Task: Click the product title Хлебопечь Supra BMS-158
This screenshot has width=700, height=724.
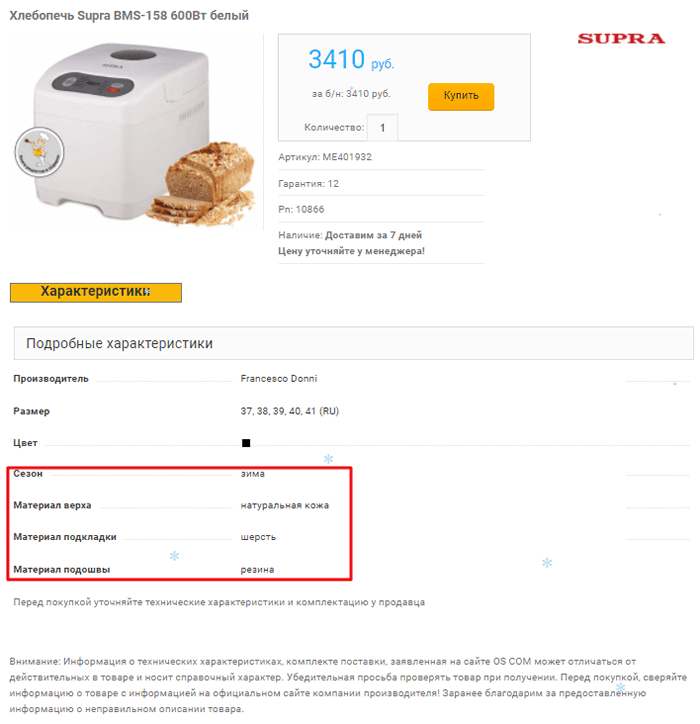Action: coord(129,15)
